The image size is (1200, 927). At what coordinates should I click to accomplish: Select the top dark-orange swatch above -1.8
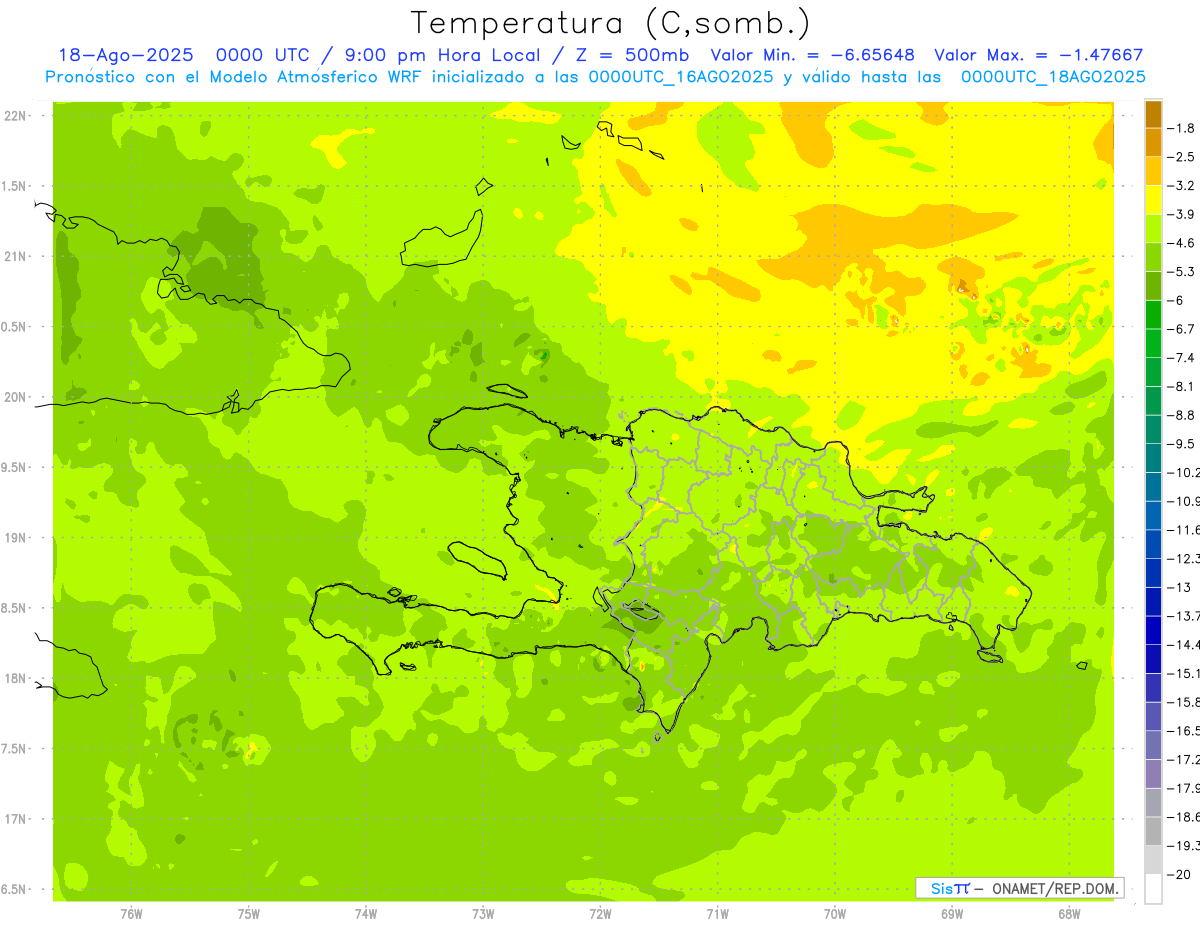pos(1153,114)
